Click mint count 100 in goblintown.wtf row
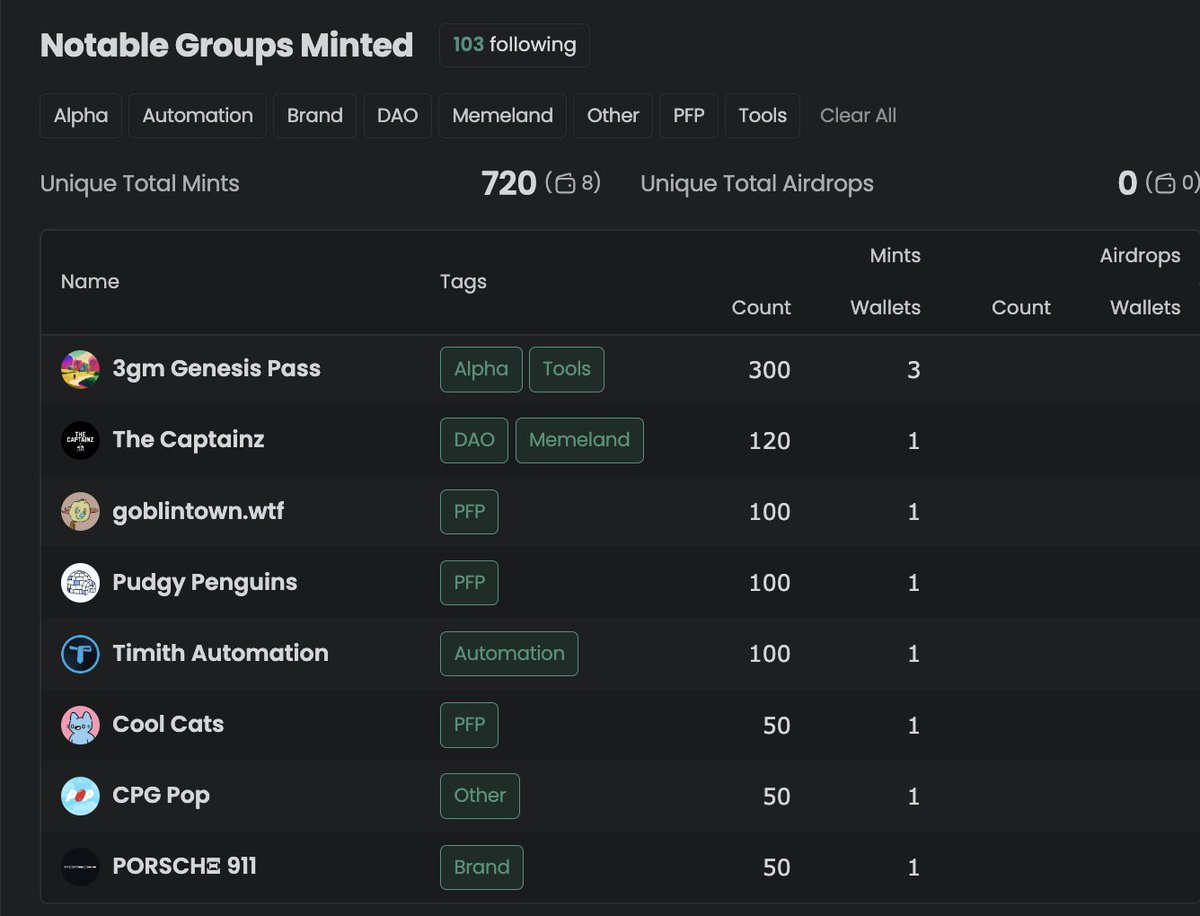This screenshot has width=1200, height=916. coord(770,512)
